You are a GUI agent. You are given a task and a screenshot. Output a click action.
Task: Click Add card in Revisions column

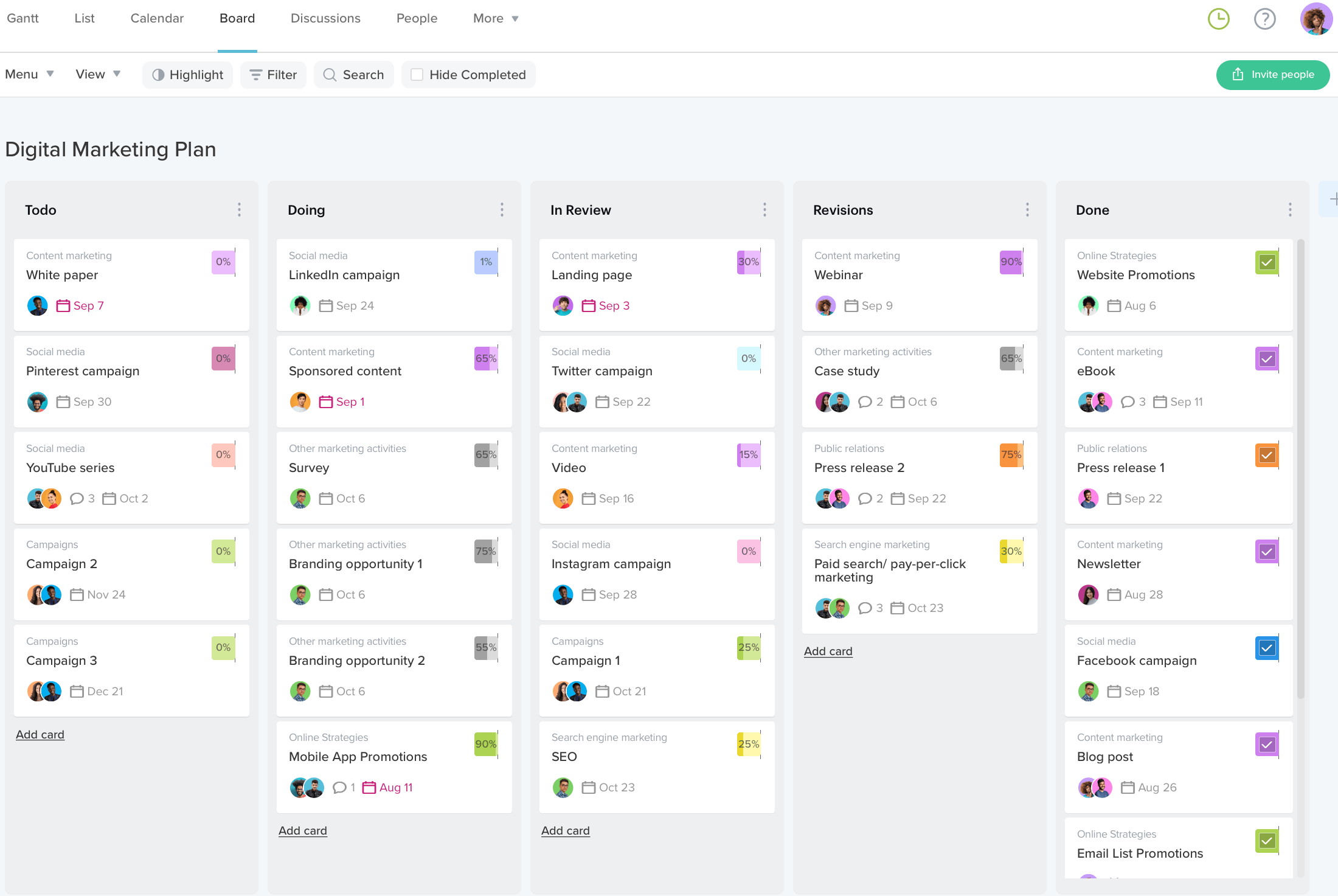point(829,651)
